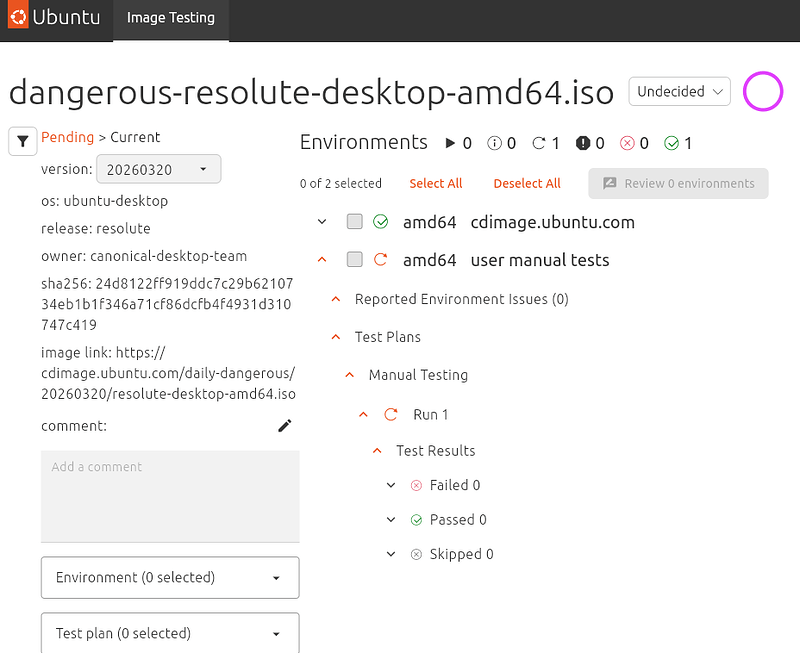The width and height of the screenshot is (800, 653).
Task: Click the owner: canonical-desktop-team text
Action: point(144,256)
